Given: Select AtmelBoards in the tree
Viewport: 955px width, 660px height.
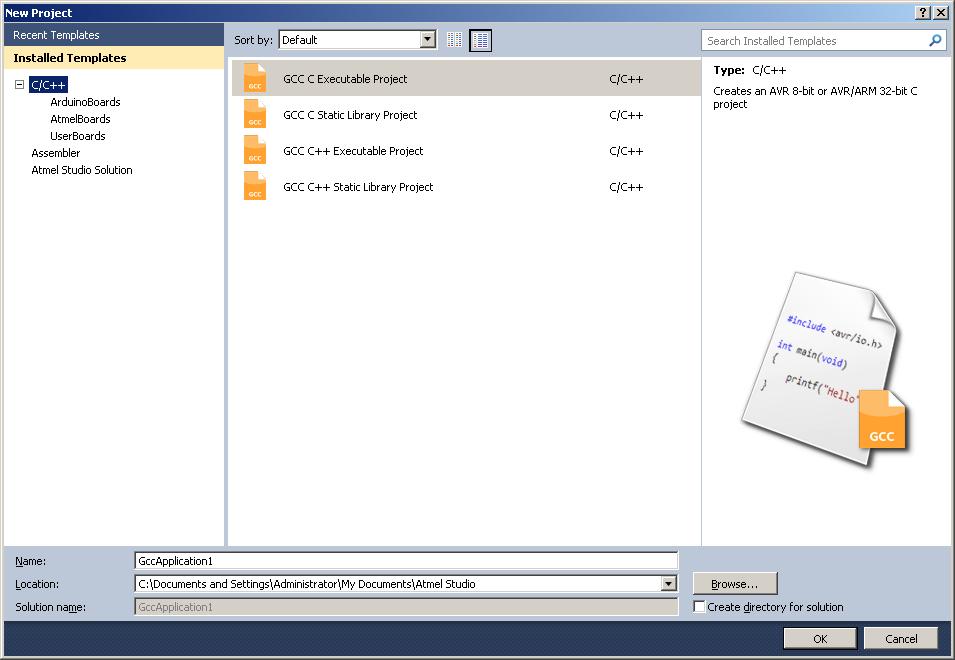Looking at the screenshot, I should [80, 119].
